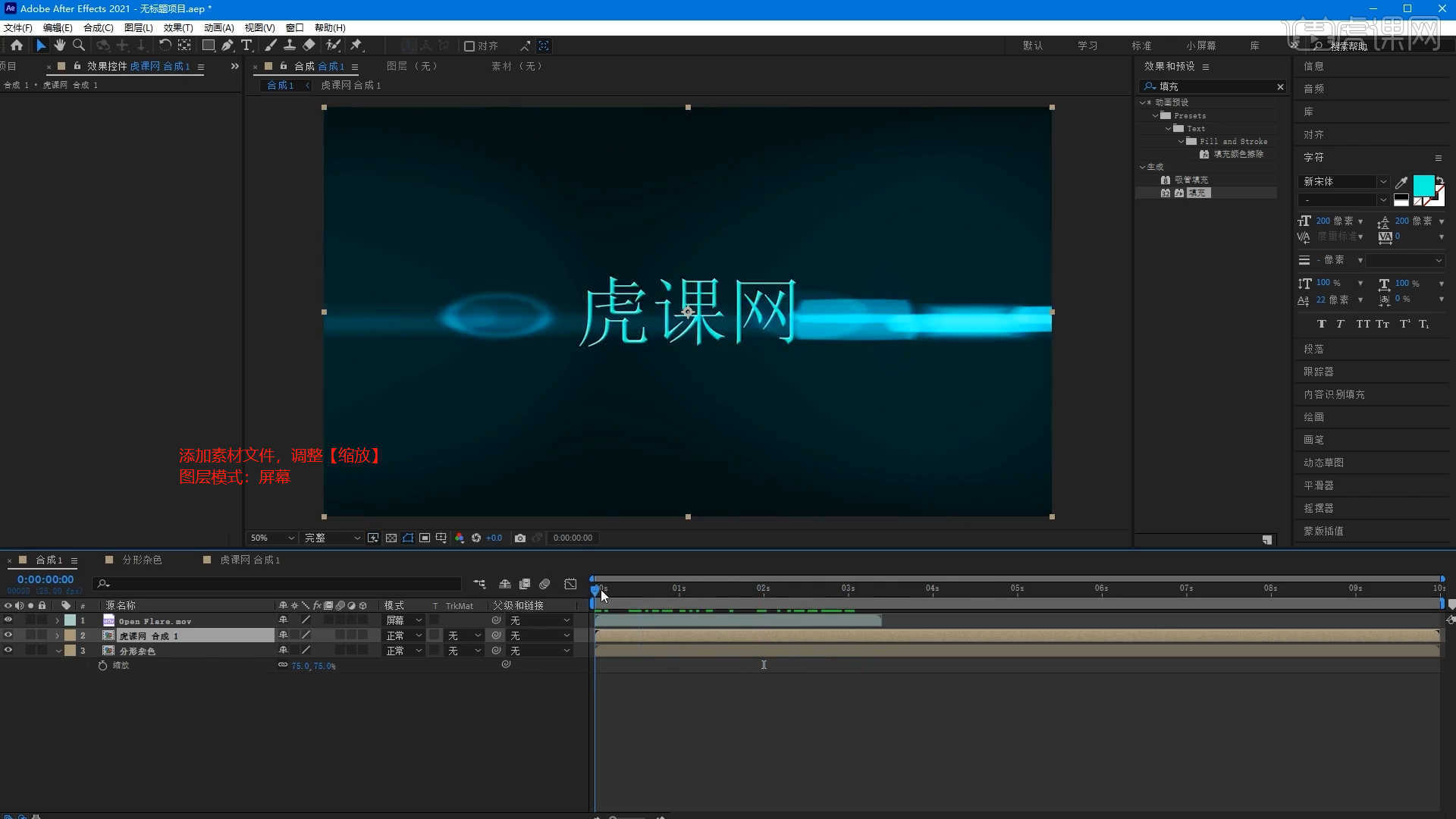Click the cyan fill color swatch
1456x819 pixels.
click(1423, 185)
